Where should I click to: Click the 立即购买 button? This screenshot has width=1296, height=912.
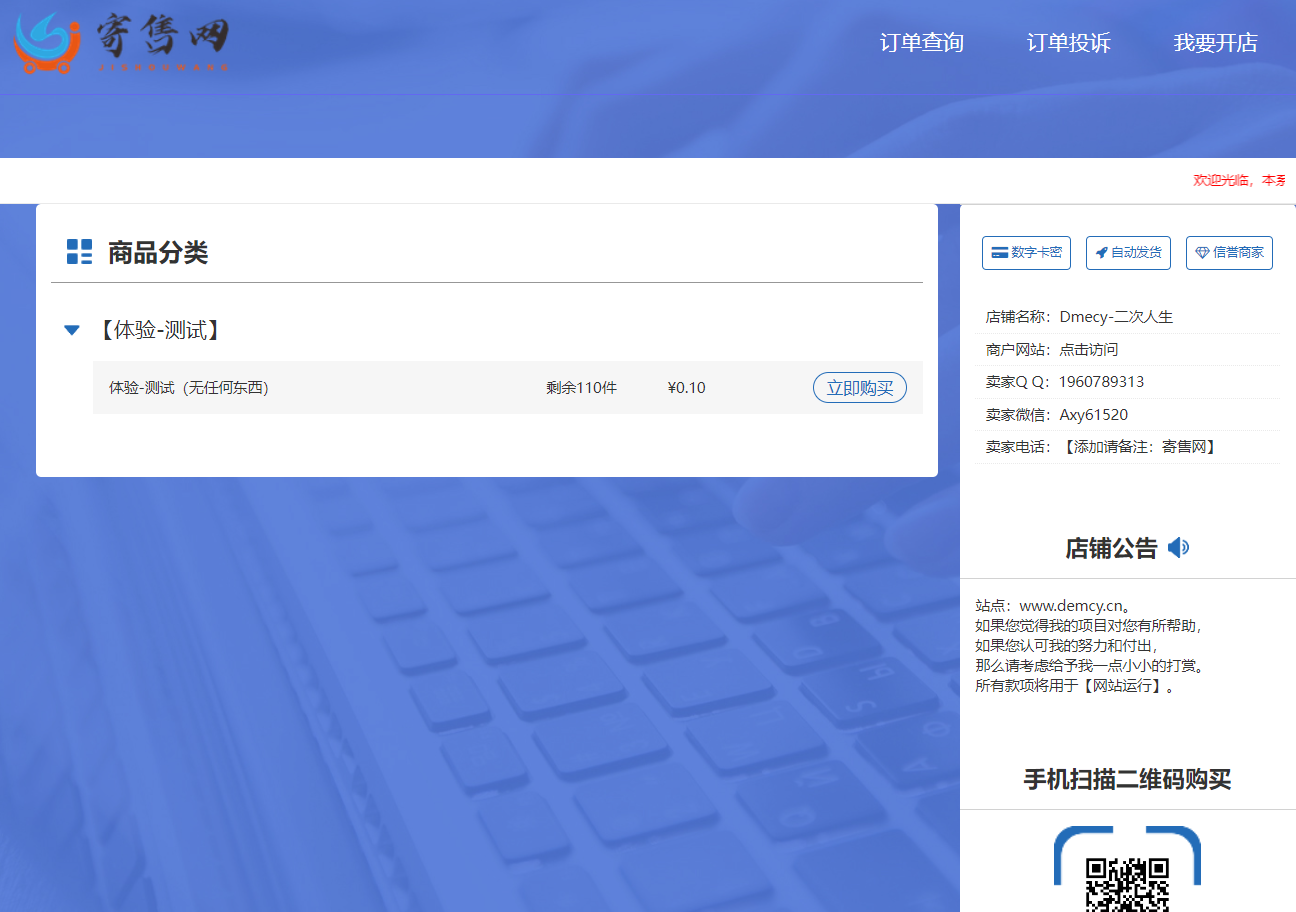(x=860, y=388)
